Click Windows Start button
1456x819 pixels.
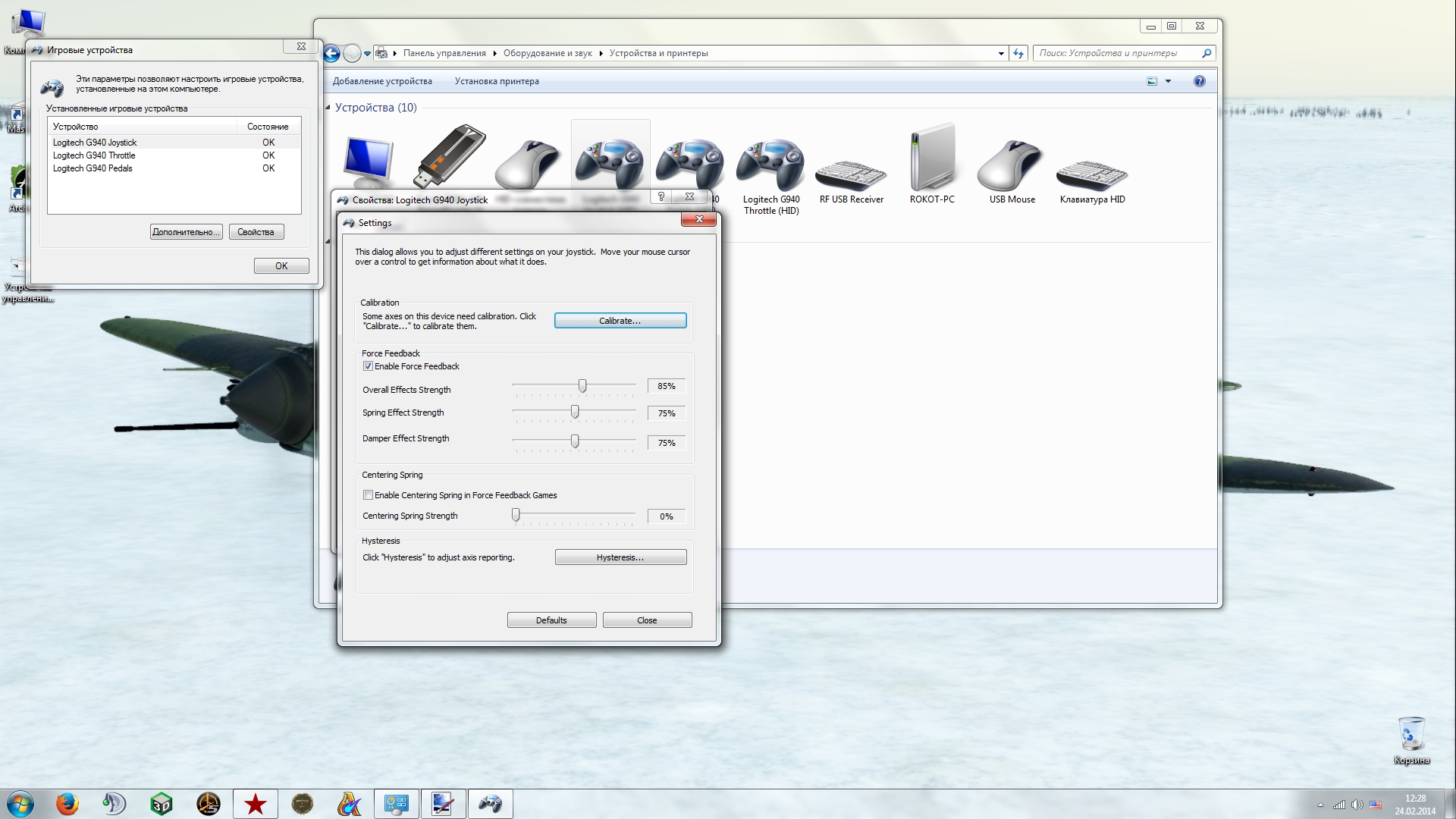click(x=20, y=804)
